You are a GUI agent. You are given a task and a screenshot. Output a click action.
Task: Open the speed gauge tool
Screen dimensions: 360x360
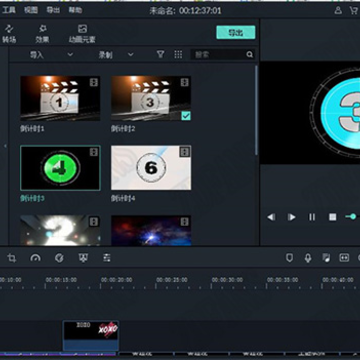coord(35,258)
